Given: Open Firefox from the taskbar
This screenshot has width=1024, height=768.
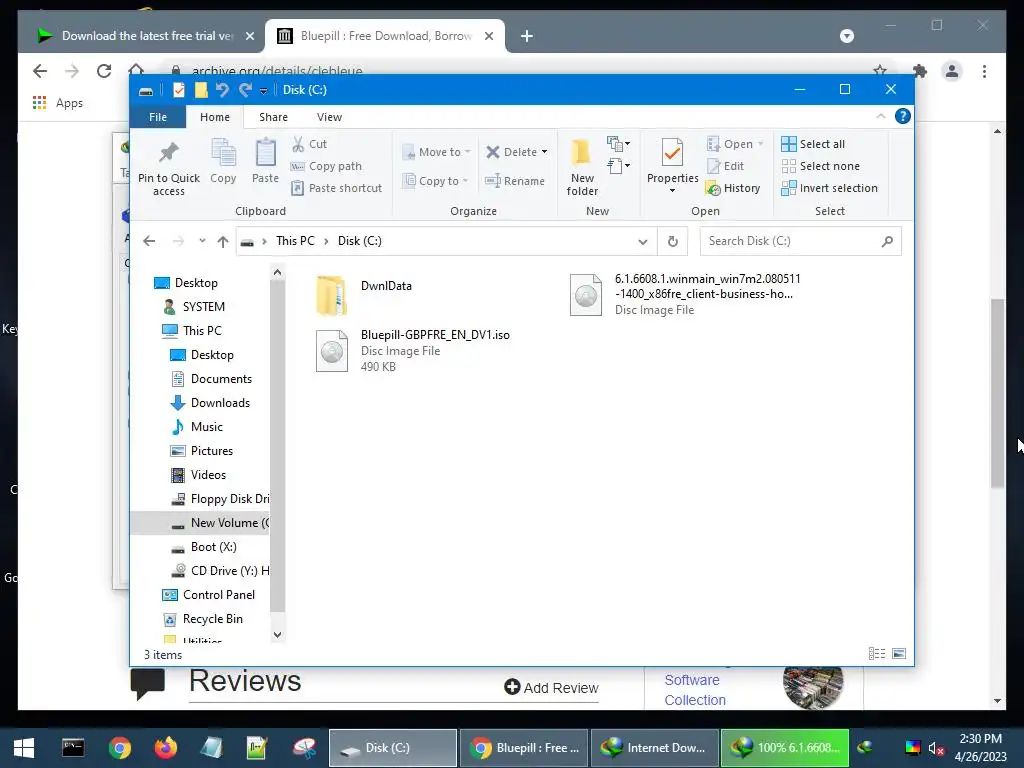Looking at the screenshot, I should 165,748.
